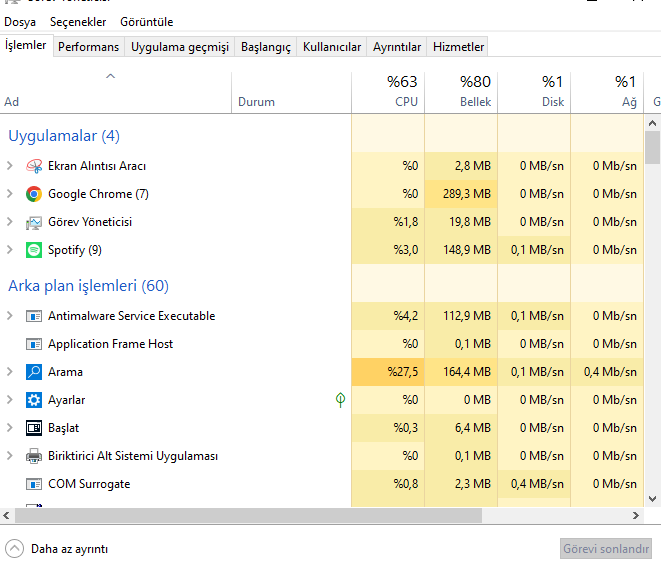661x561 pixels.
Task: Click the Google Chrome icon in process list
Action: pos(34,194)
